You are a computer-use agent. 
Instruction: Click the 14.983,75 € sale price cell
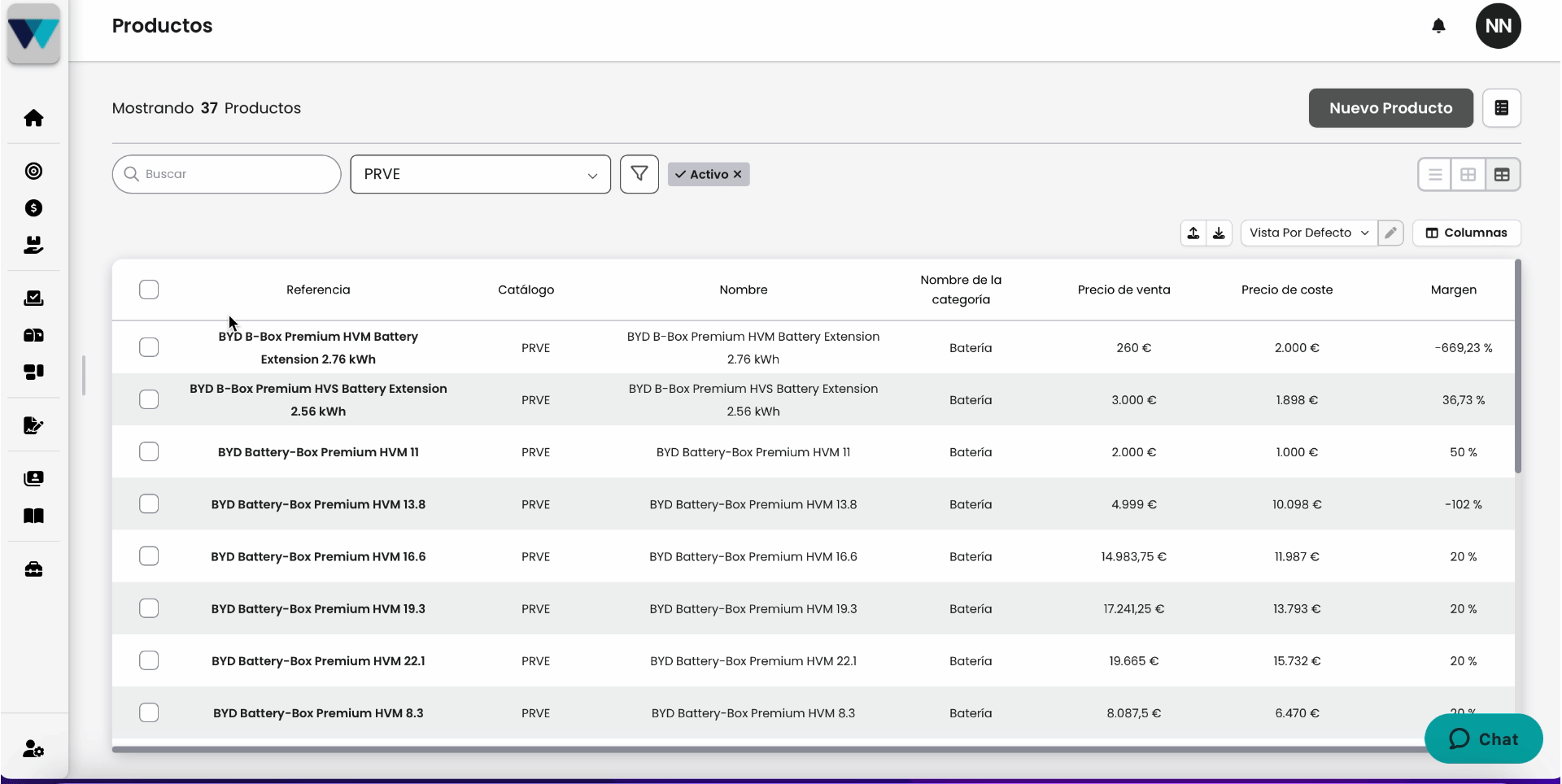coord(1133,557)
